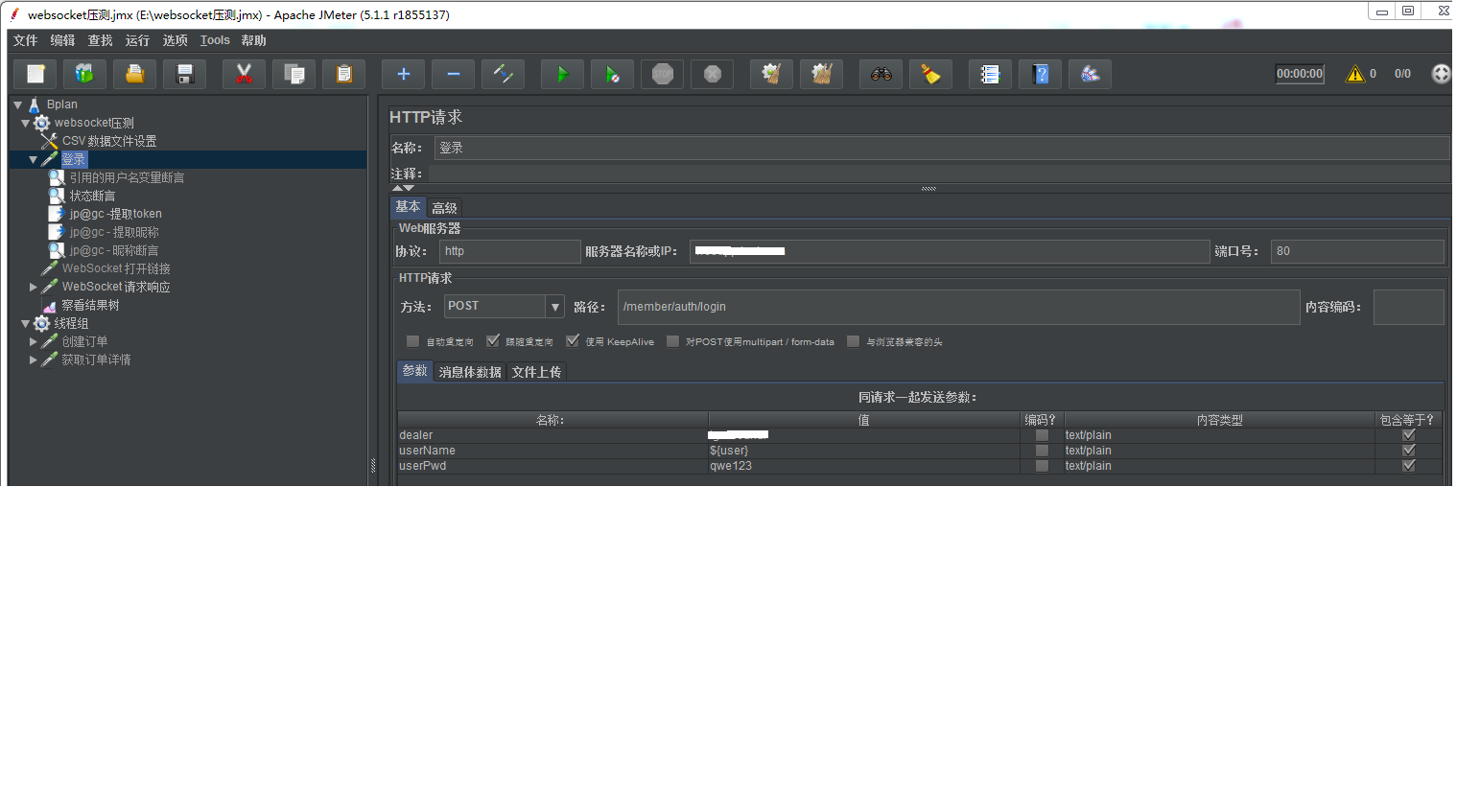Collapse the 线程组 node arrow
1457x812 pixels.
25,323
